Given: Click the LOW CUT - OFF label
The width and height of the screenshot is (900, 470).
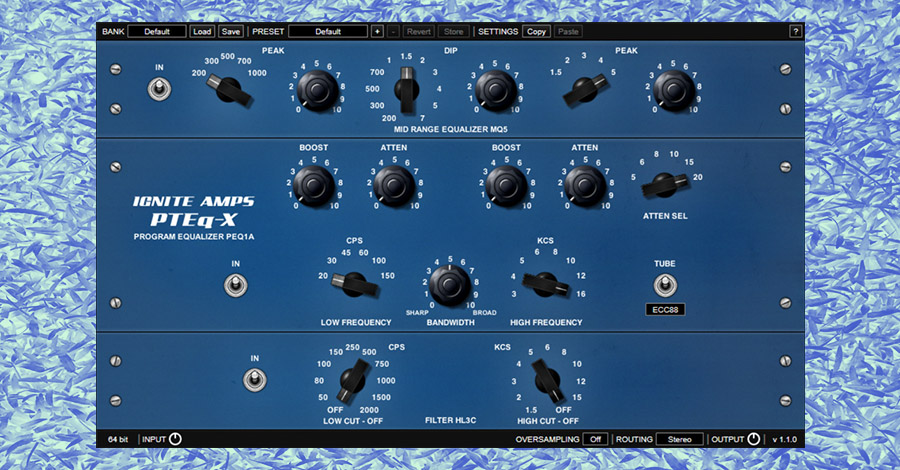Looking at the screenshot, I should (x=353, y=421).
